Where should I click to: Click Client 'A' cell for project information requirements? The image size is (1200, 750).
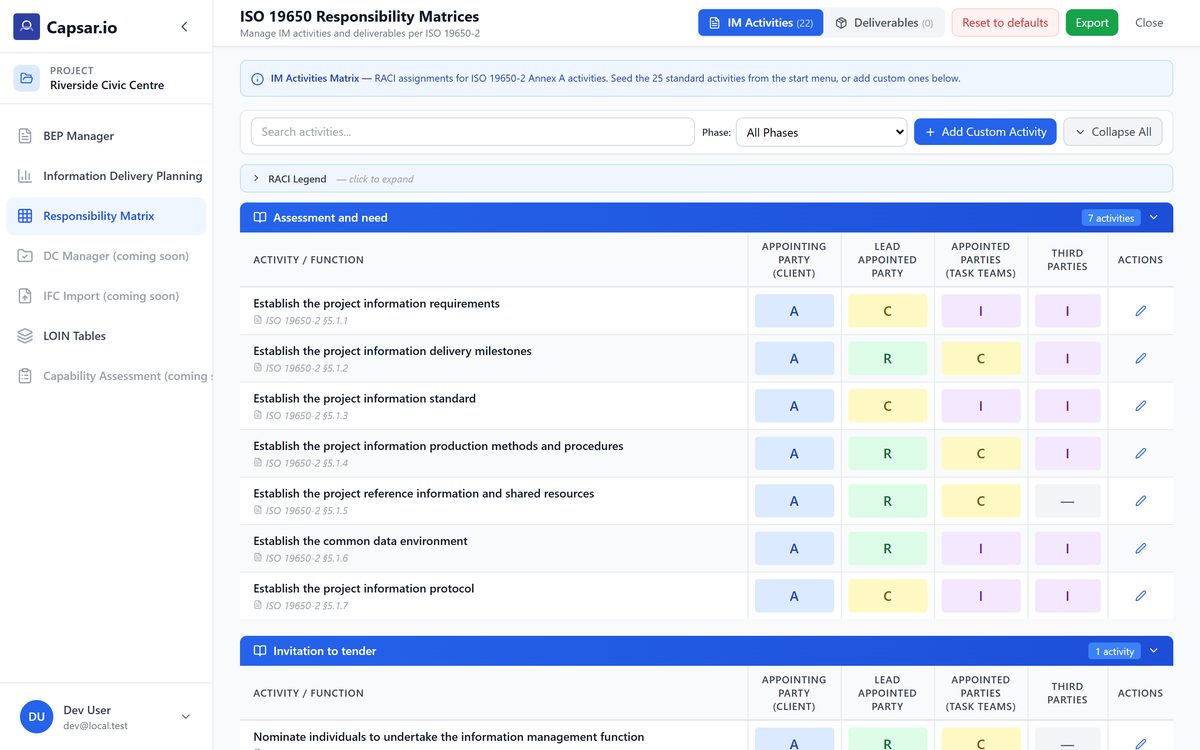tap(794, 311)
